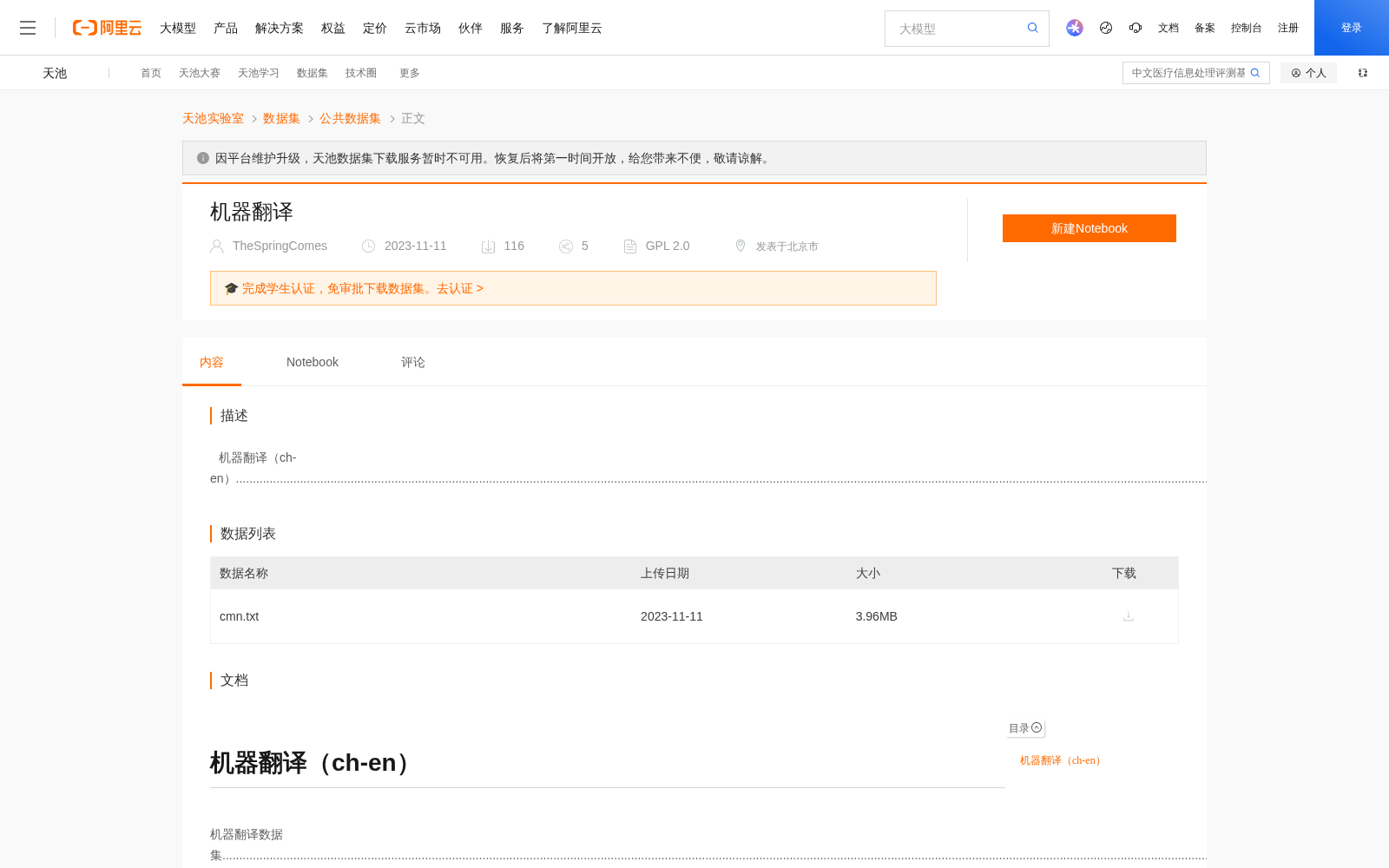The image size is (1389, 868).
Task: Click the 新建Notebook button
Action: 1089,228
